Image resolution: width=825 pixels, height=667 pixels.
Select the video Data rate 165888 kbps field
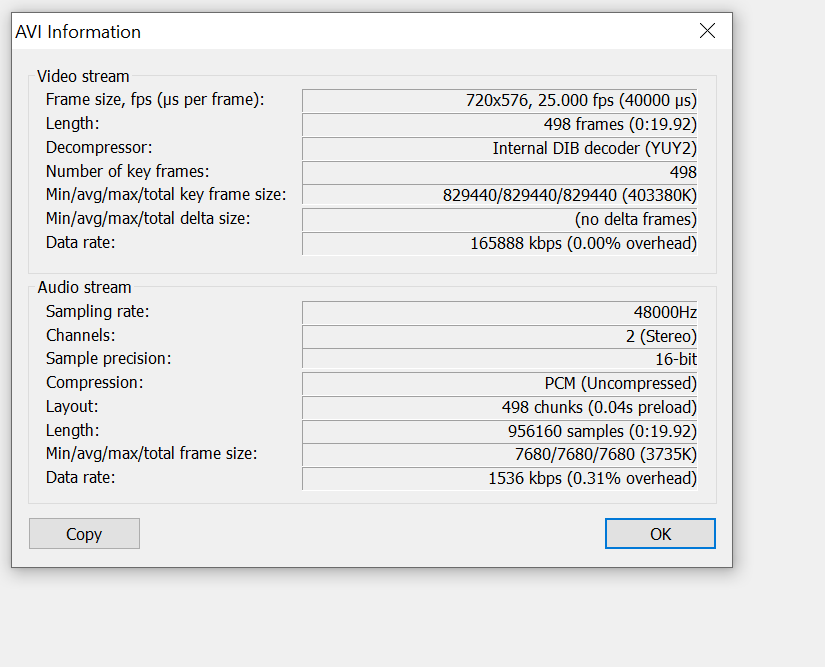(x=500, y=243)
